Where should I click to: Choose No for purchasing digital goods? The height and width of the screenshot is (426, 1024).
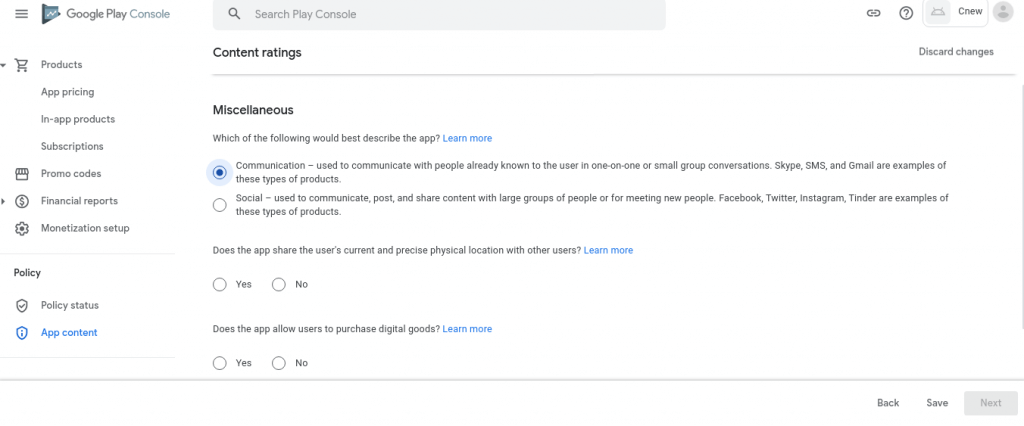(x=279, y=363)
